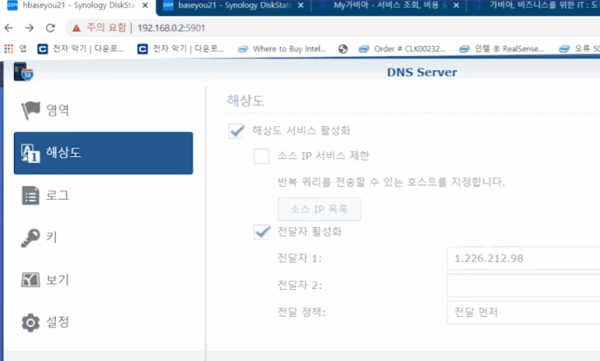Image resolution: width=600 pixels, height=361 pixels.
Task: Click the flag icon beside 영역
Action: (x=30, y=110)
